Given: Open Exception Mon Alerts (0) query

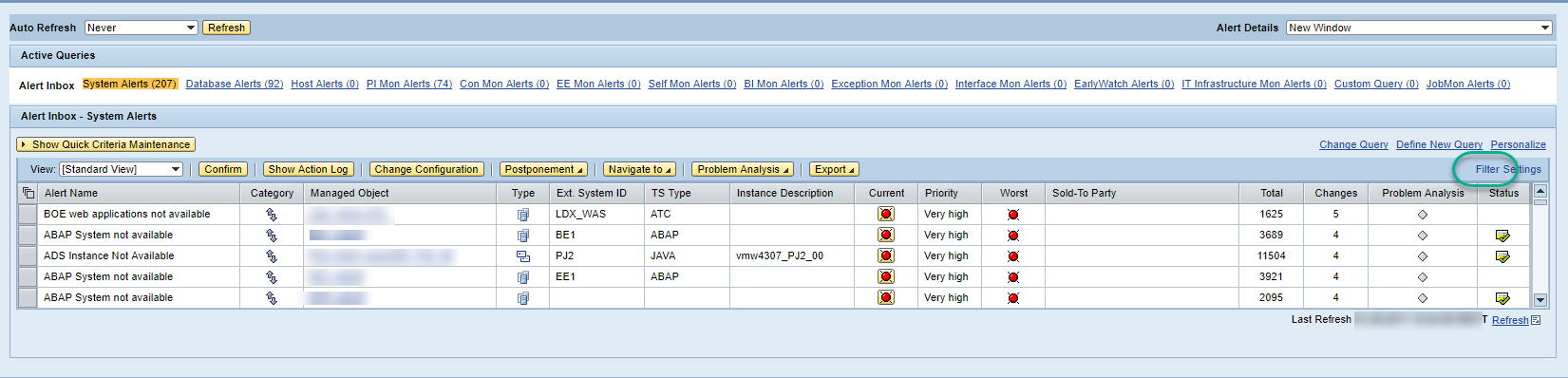Looking at the screenshot, I should pyautogui.click(x=889, y=84).
